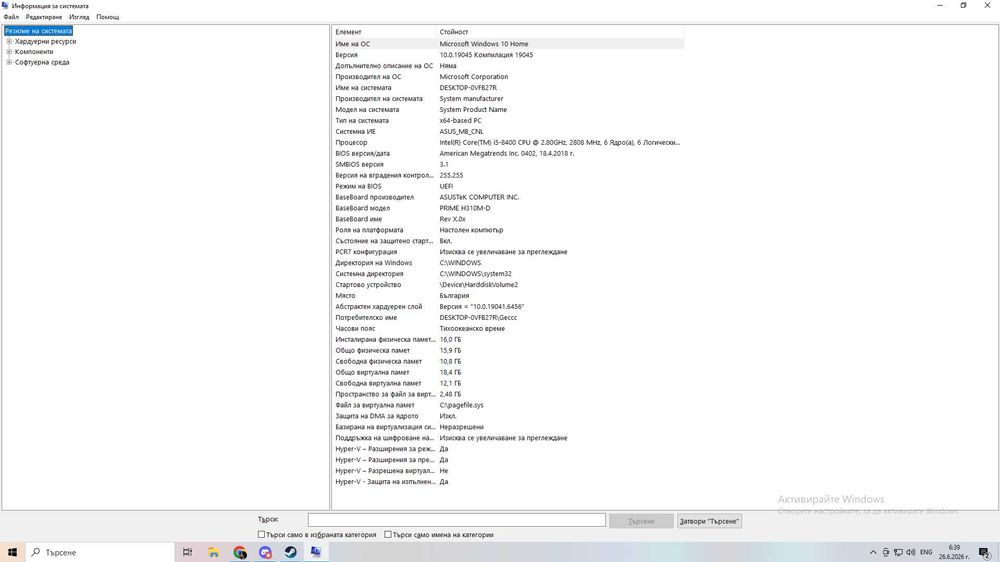Screen dimensions: 1000x562
Task: Open the notification center icon
Action: point(985,552)
